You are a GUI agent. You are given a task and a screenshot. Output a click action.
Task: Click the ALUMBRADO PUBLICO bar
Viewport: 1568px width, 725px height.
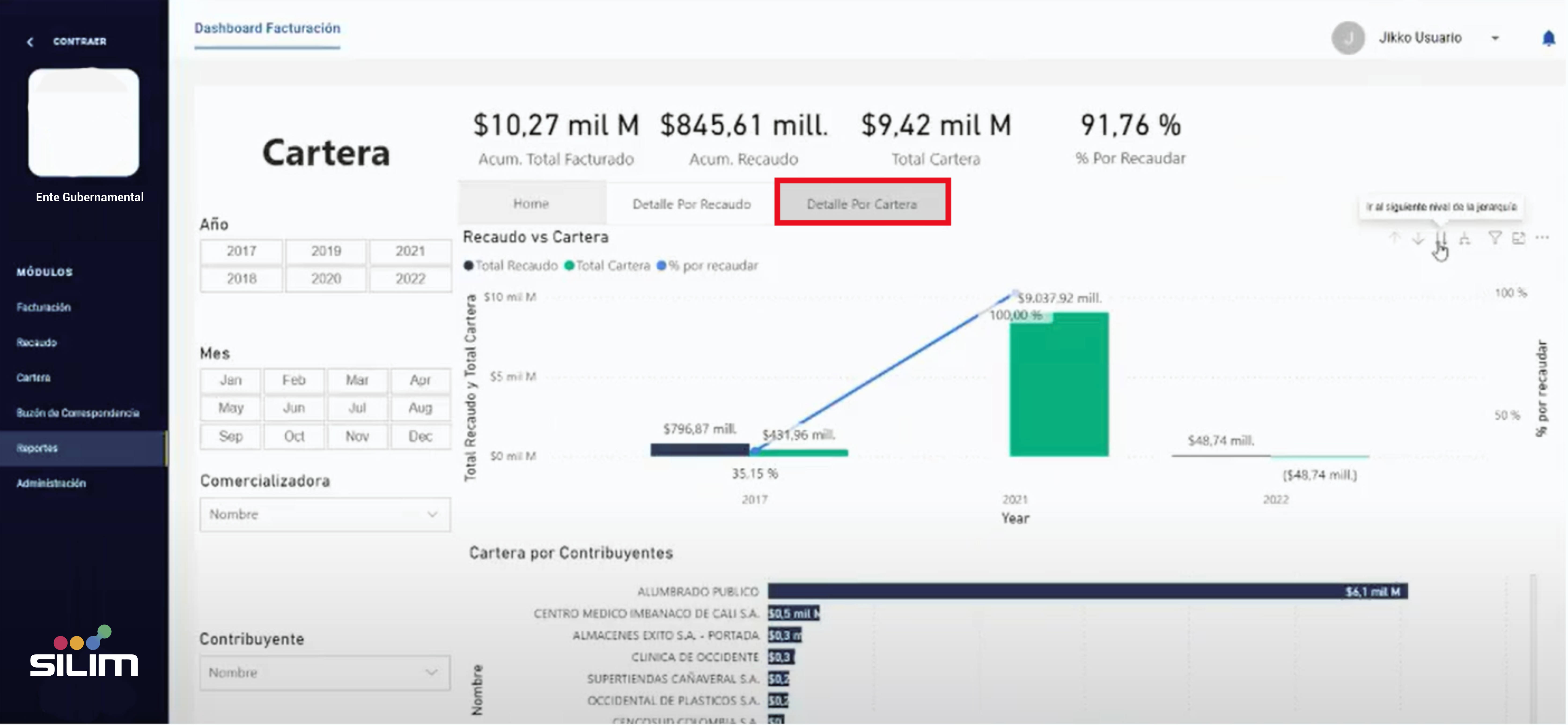pos(1088,591)
